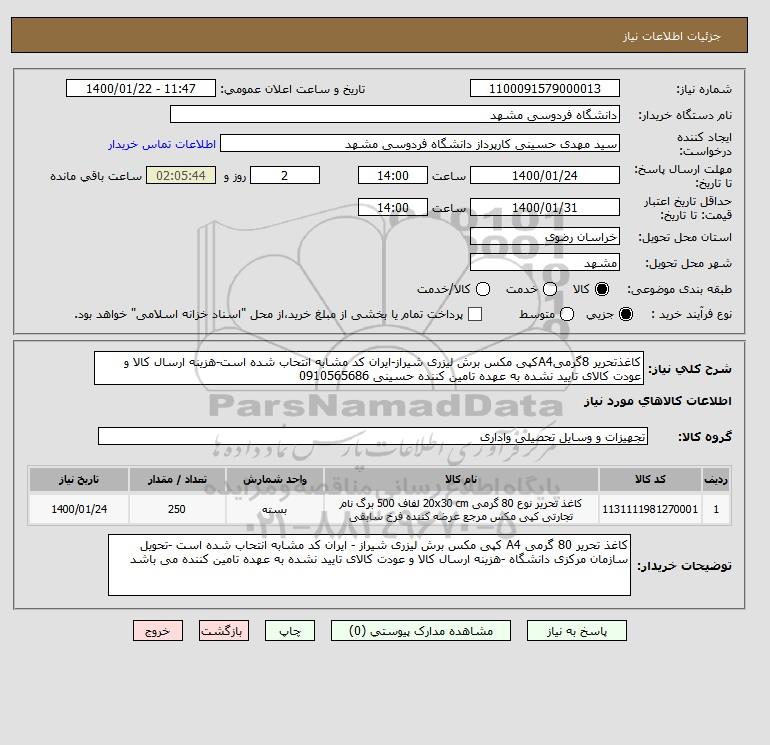Click the buyer notes توضیحات خریدار text area
Viewport: 770px width, 745px height.
coord(369,565)
